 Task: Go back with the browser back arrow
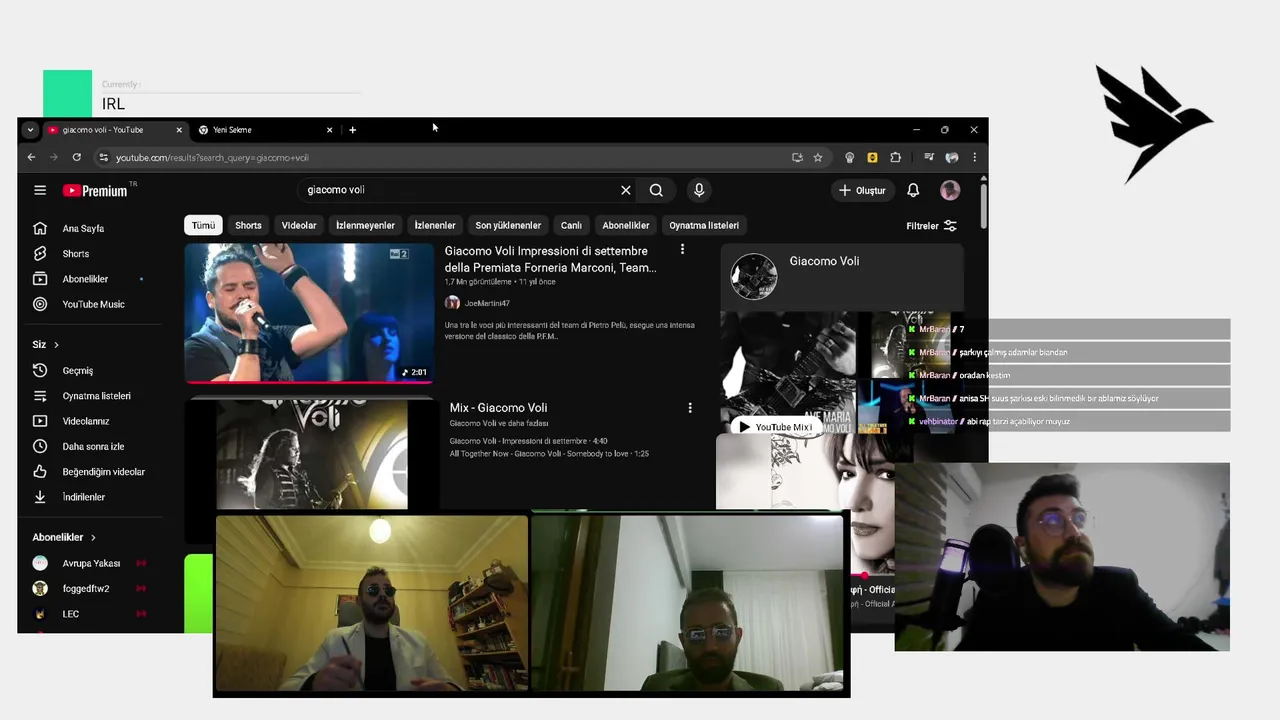(31, 157)
